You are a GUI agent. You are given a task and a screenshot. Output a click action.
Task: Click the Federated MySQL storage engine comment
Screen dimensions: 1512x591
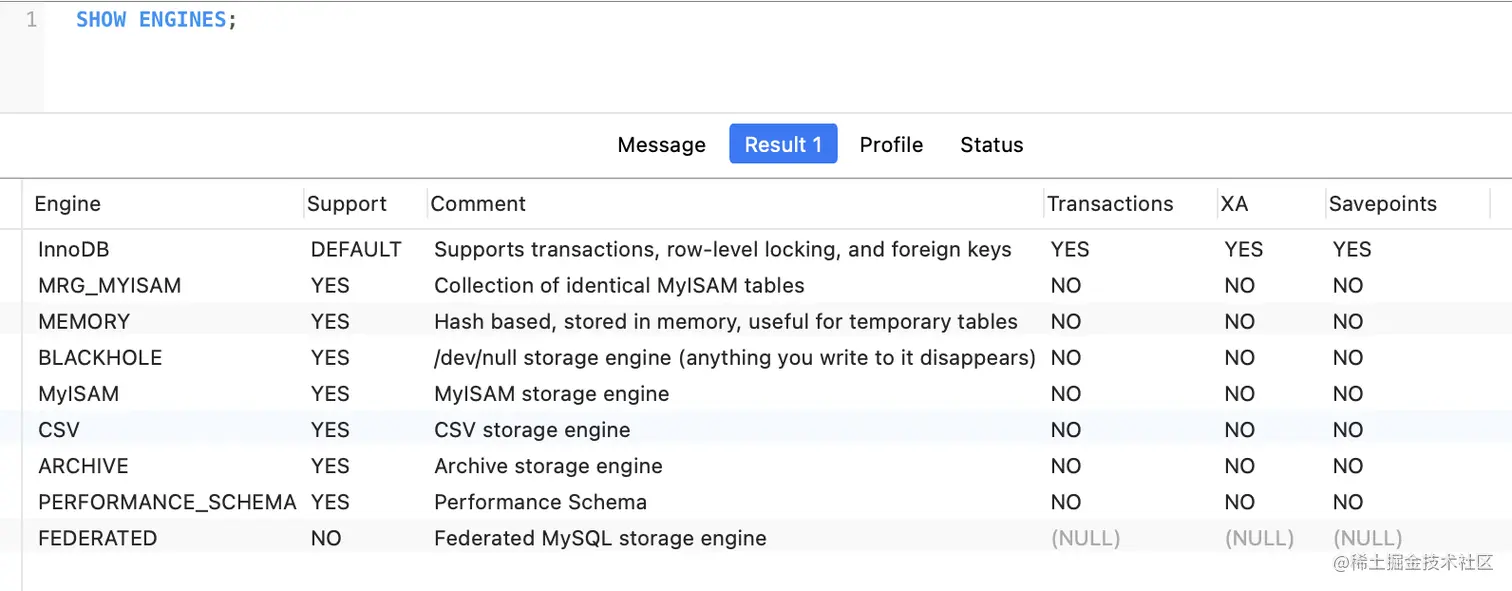[x=600, y=538]
